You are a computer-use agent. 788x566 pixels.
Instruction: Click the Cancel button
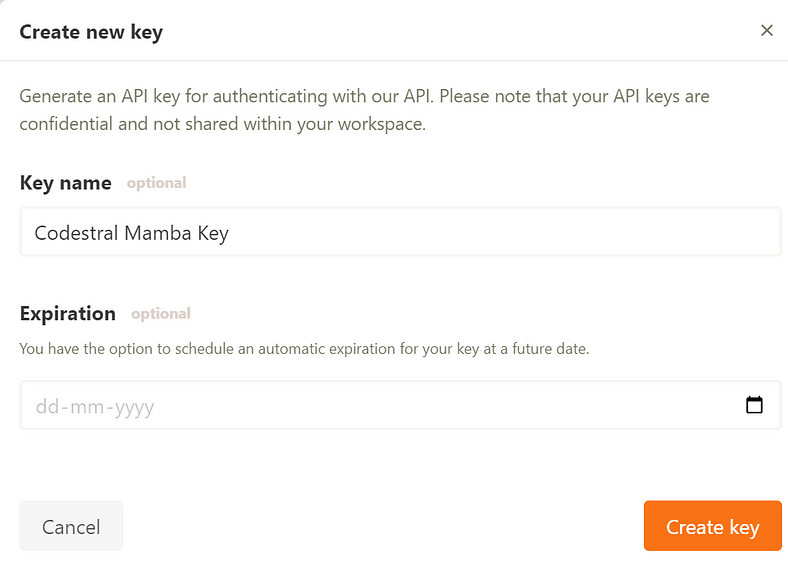tap(71, 526)
